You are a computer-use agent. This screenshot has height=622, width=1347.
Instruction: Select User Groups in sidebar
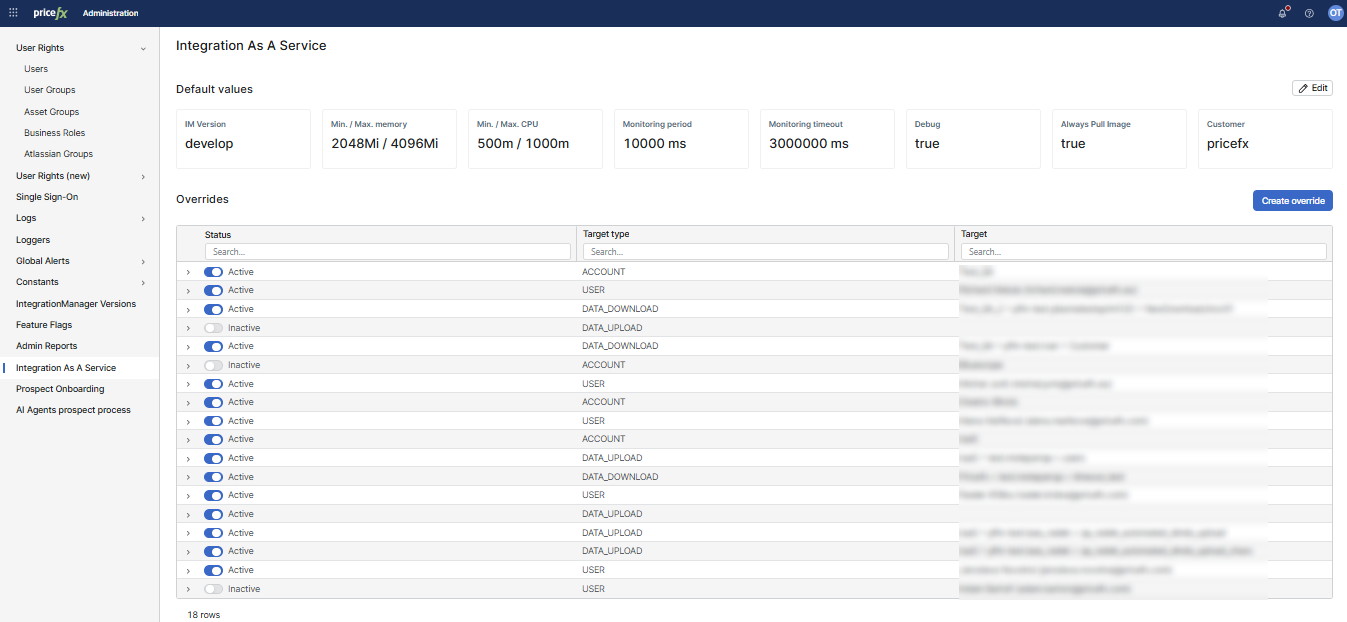[x=50, y=90]
